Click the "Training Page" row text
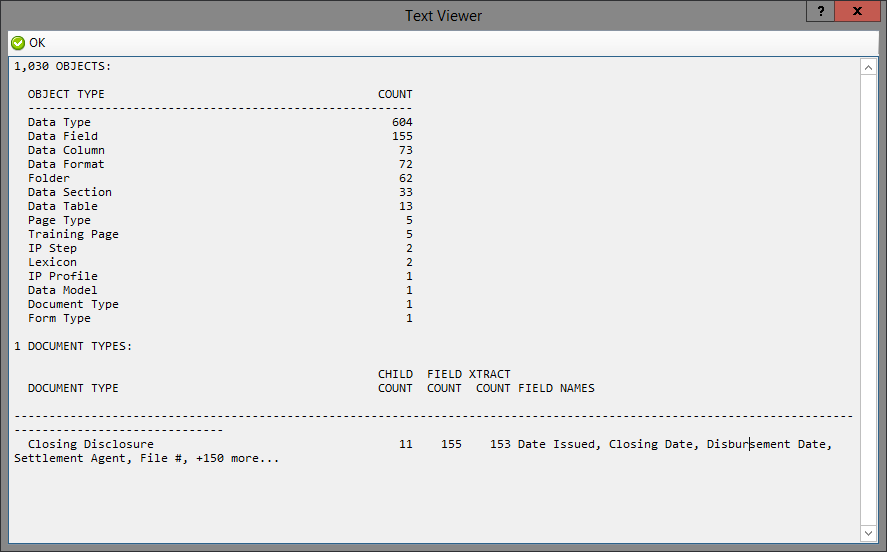887x552 pixels. tap(73, 234)
